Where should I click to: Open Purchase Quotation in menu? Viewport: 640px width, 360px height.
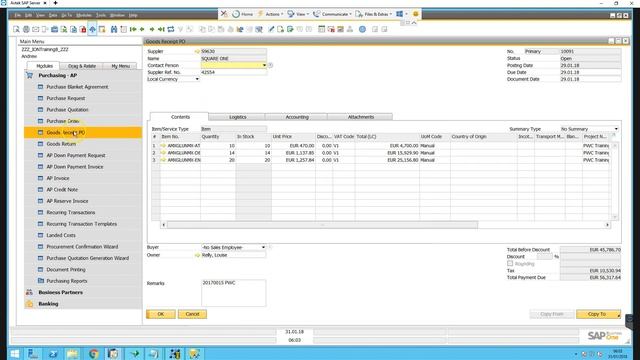[67, 110]
